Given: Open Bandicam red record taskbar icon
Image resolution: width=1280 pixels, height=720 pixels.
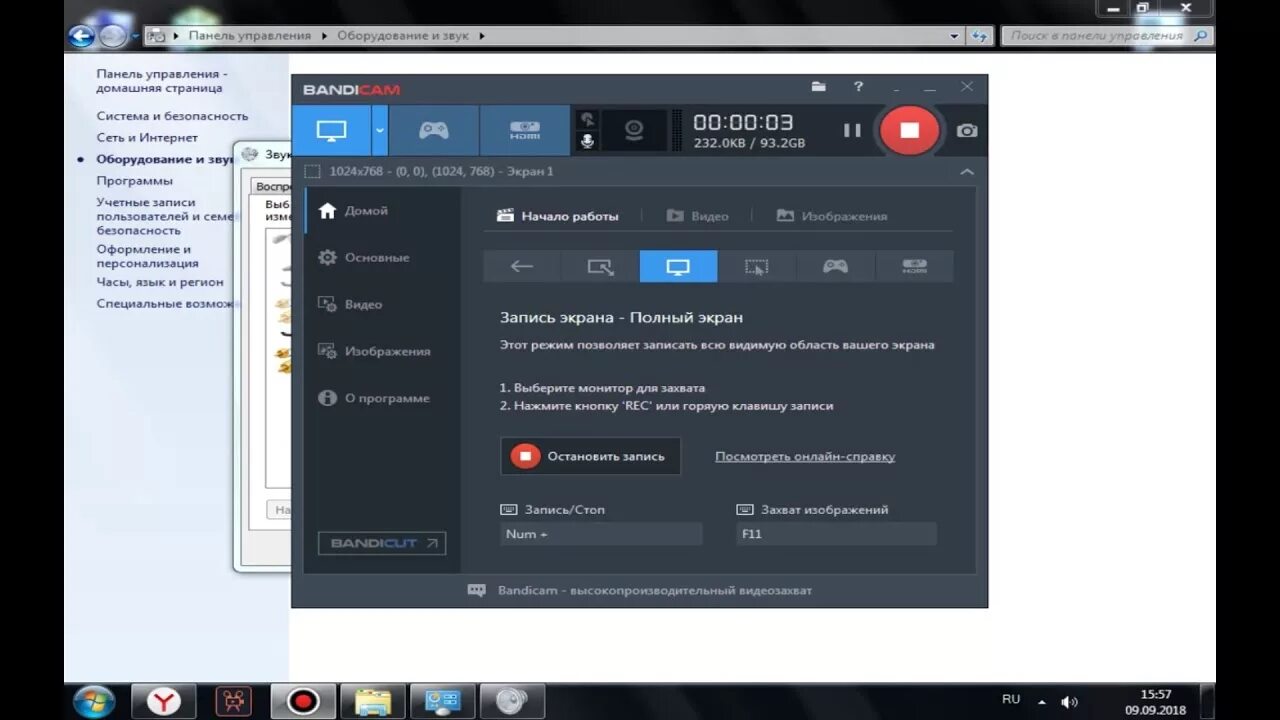Looking at the screenshot, I should (302, 701).
